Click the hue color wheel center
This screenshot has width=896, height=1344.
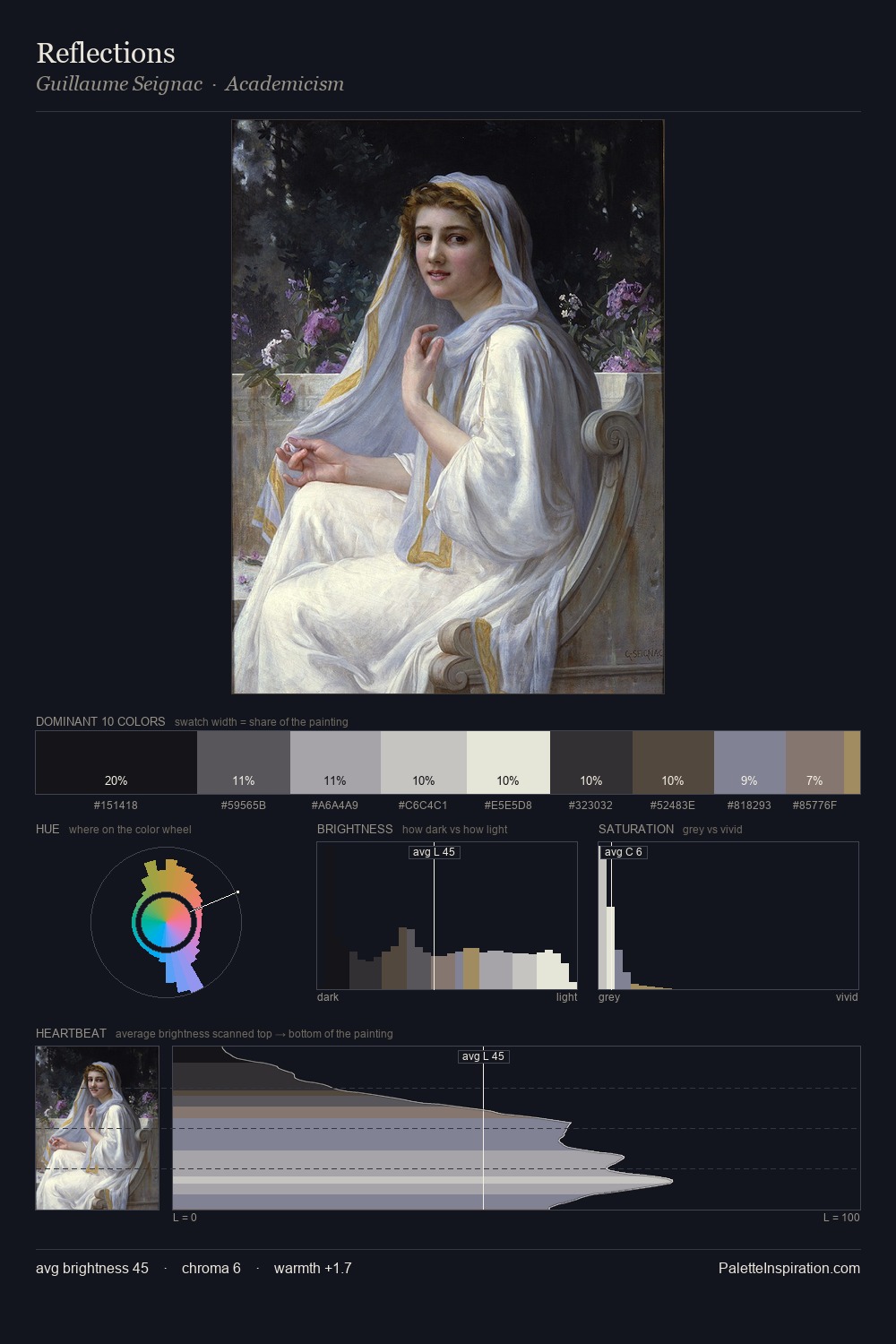(166, 921)
